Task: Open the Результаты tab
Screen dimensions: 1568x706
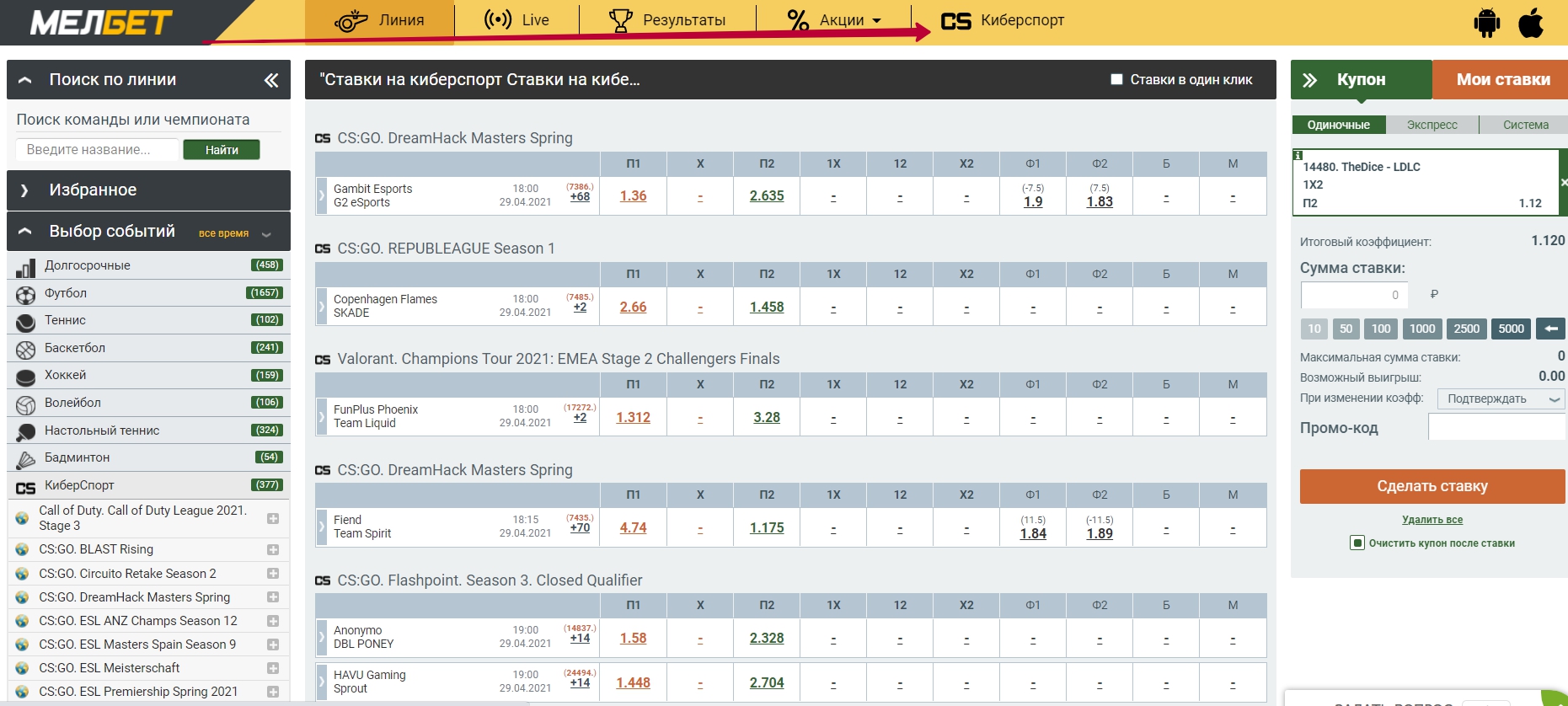Action: coord(667,20)
